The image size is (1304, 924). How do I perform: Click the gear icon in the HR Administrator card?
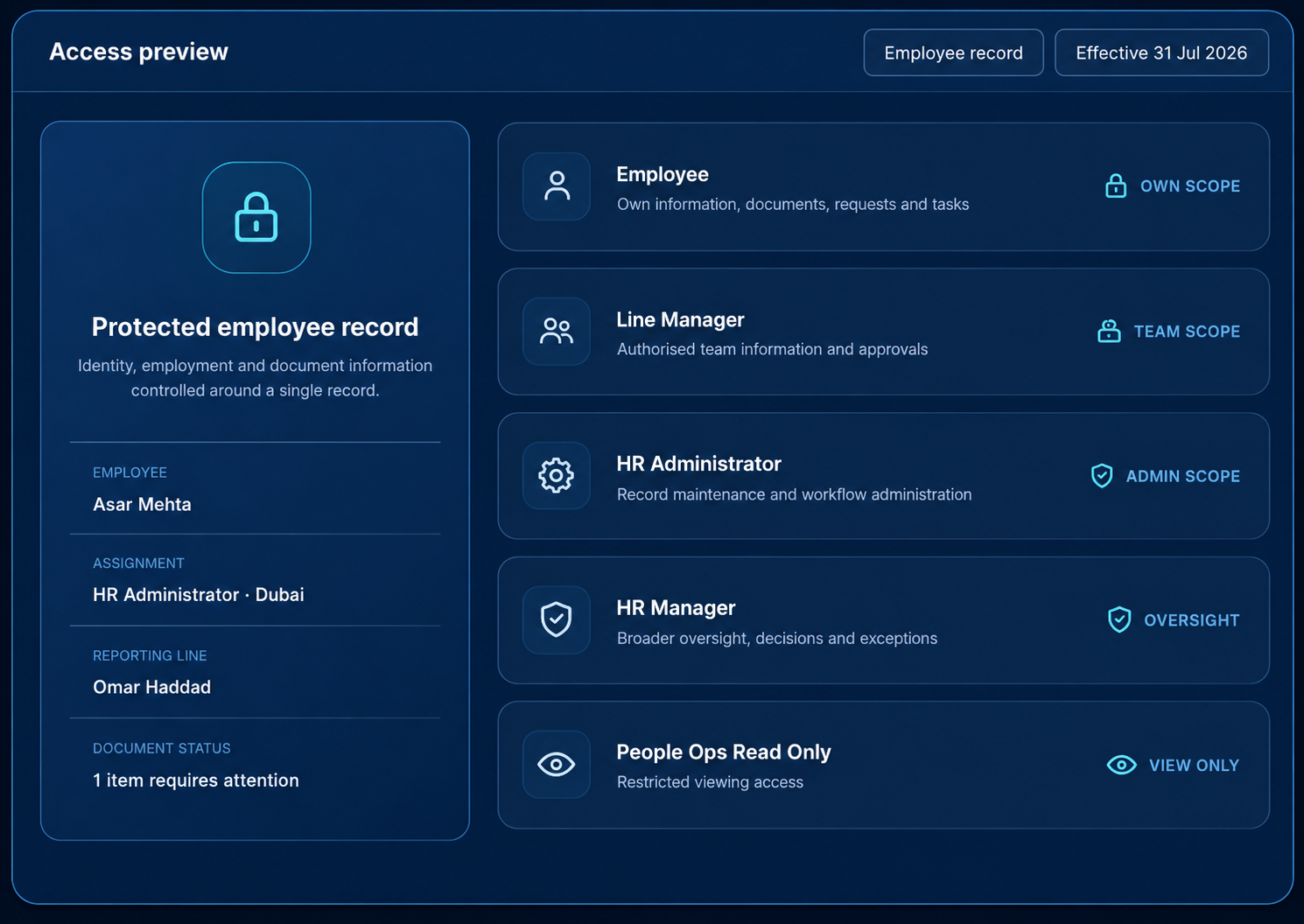pos(557,475)
